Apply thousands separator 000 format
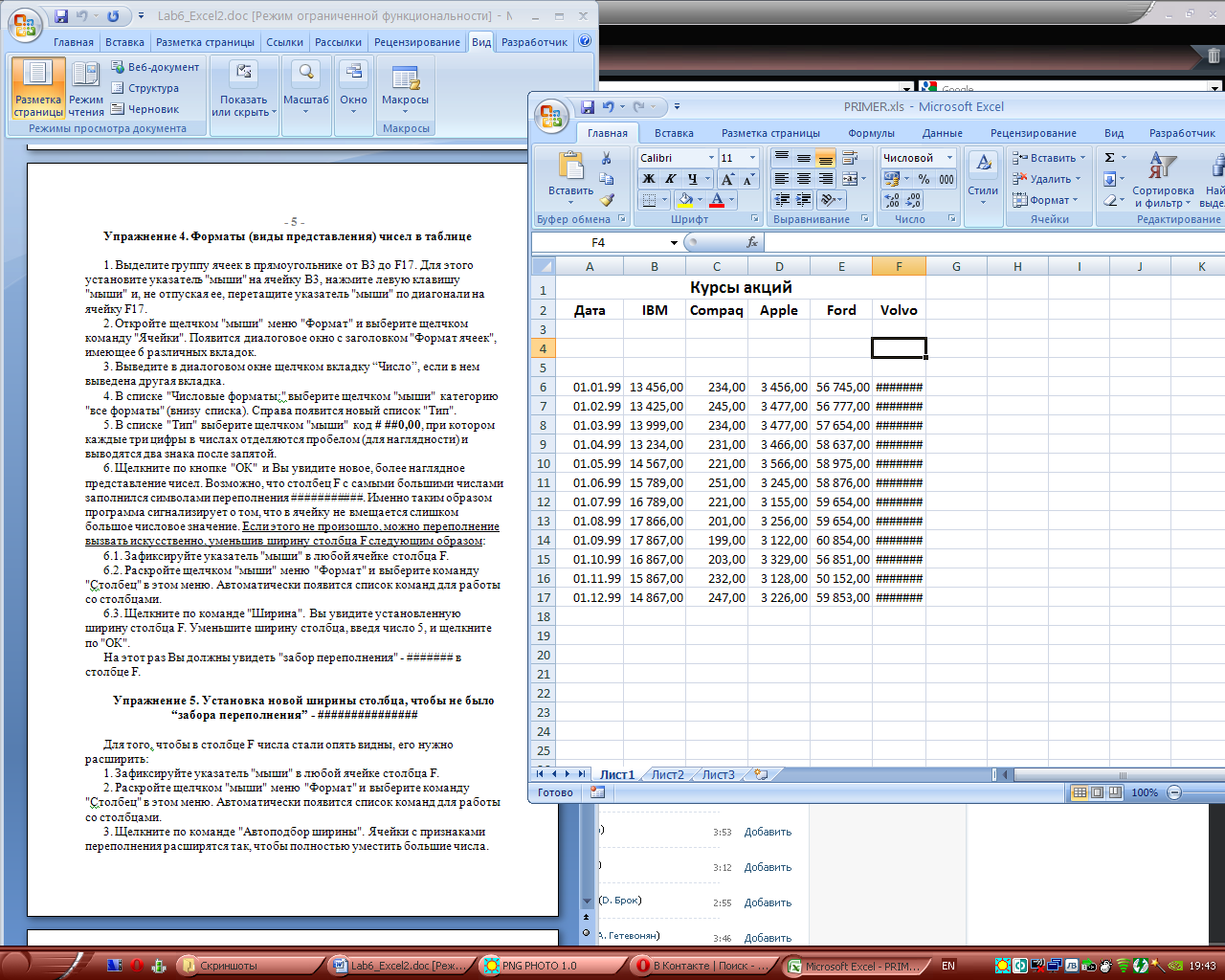The width and height of the screenshot is (1225, 980). click(x=947, y=179)
